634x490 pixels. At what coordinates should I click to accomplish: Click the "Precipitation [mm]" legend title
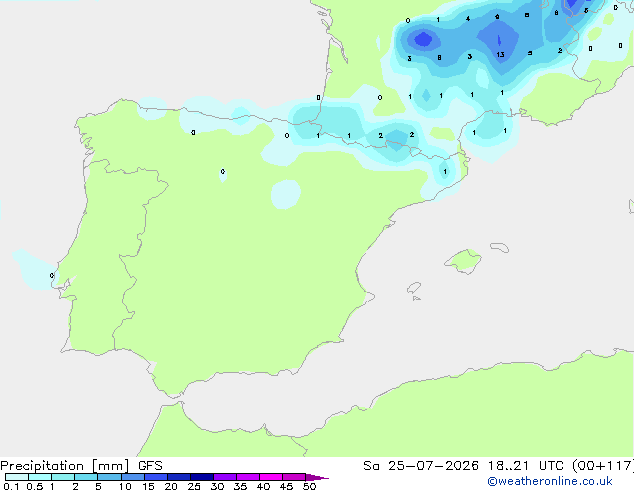(x=65, y=466)
